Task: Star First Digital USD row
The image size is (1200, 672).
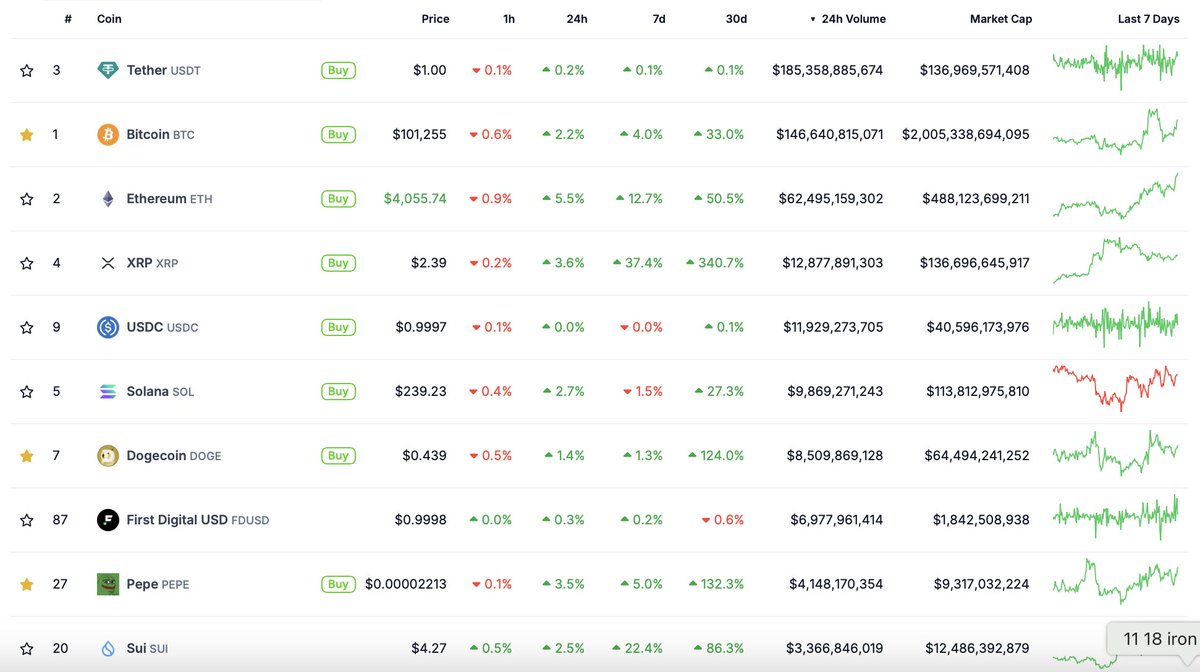Action: (27, 520)
